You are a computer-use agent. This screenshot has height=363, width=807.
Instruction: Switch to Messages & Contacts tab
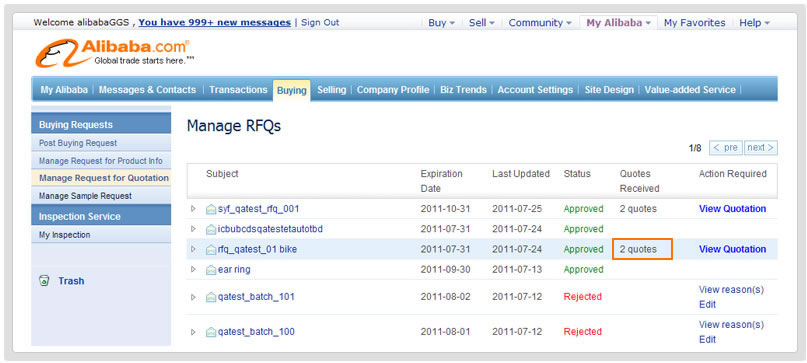coord(147,90)
